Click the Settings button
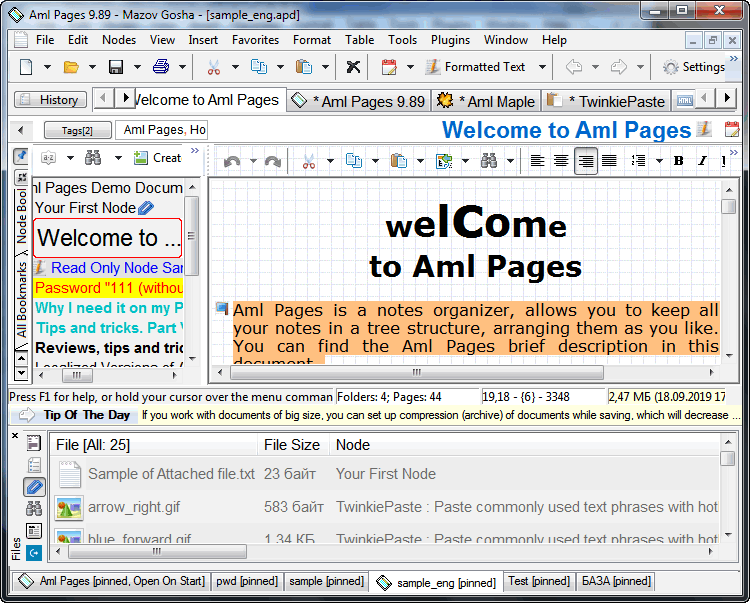The image size is (750, 603). 694,67
